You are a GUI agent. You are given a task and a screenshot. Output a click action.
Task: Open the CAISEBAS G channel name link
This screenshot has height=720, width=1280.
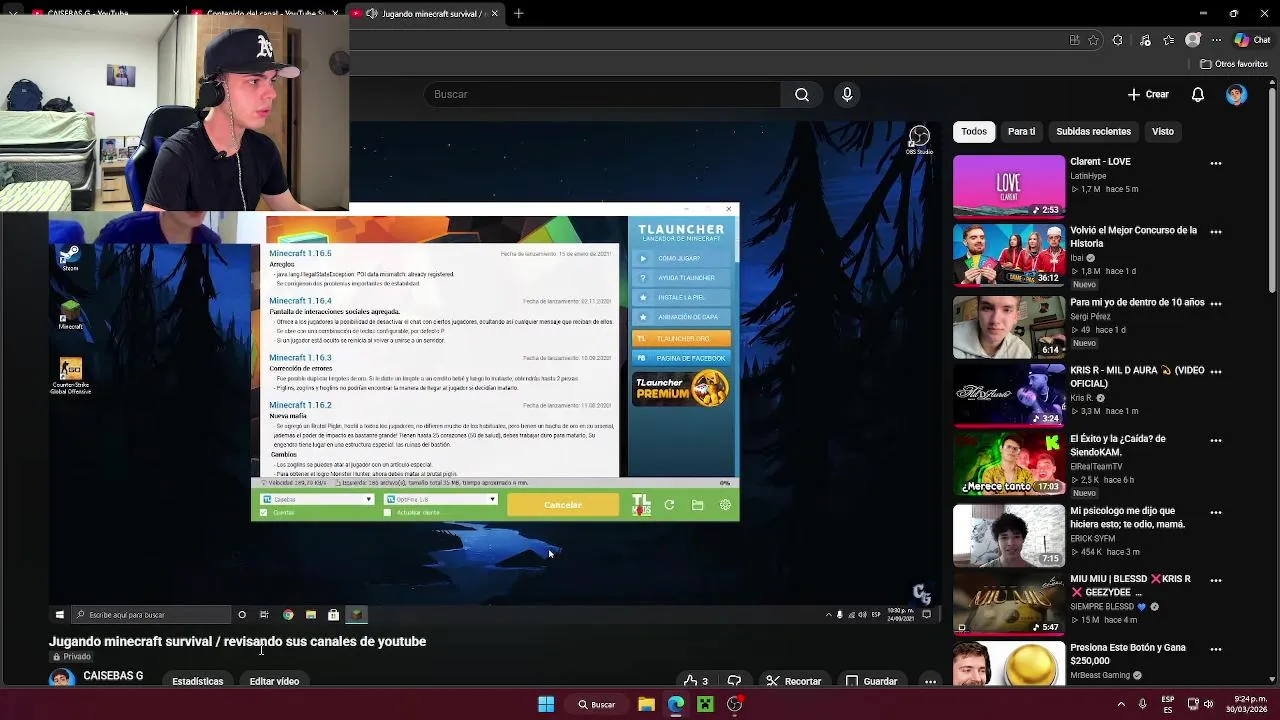pos(113,676)
